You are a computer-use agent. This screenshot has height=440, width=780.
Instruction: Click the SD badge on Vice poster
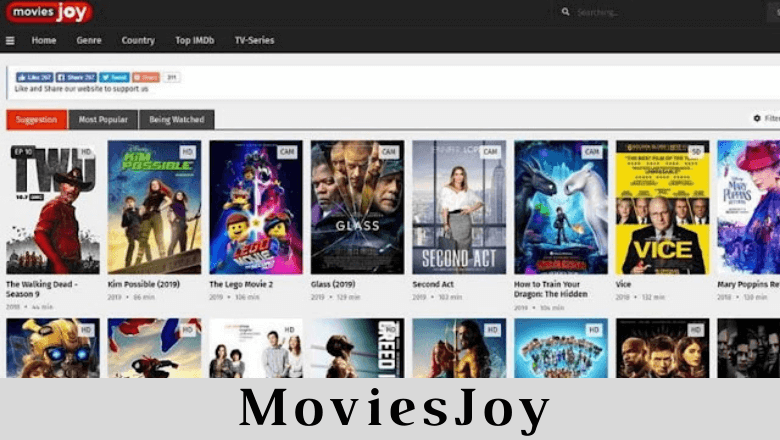696,152
